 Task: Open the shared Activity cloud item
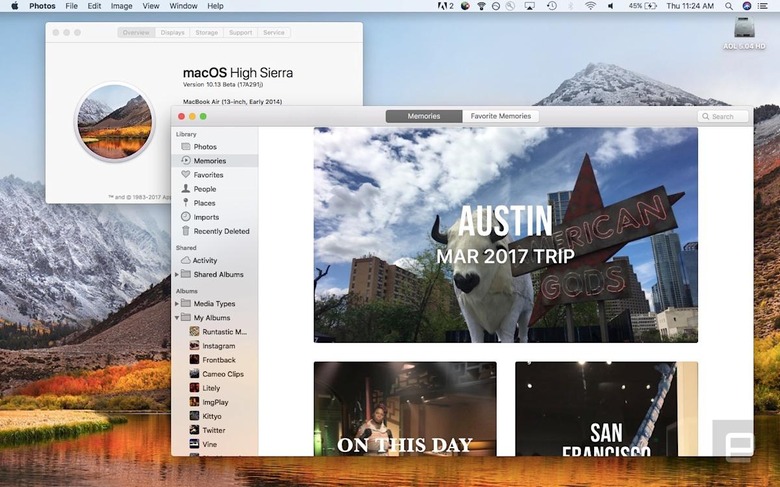coord(204,260)
